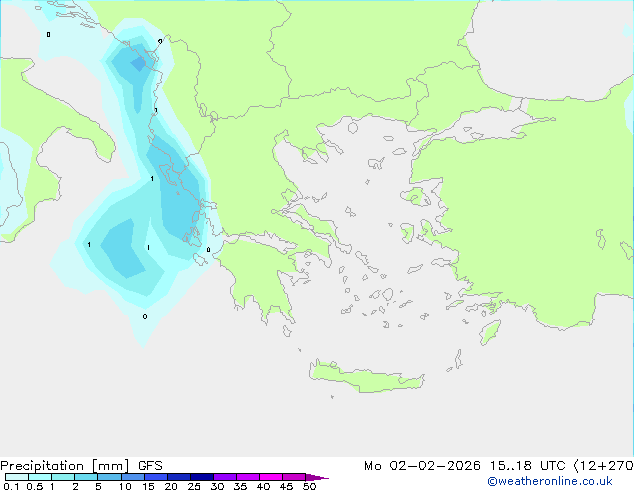The height and width of the screenshot is (490, 634).
Task: Click the purple above-50 legend arrow tip
Action: [x=317, y=477]
